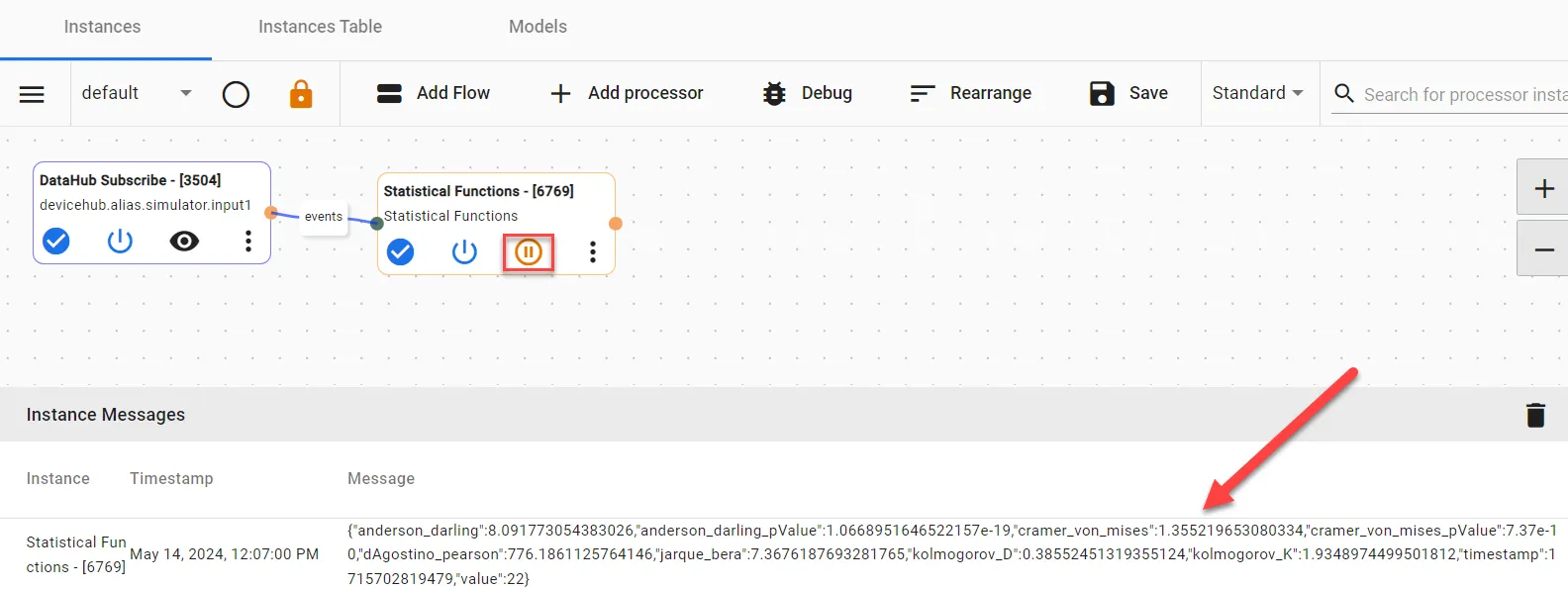The height and width of the screenshot is (589, 1568).
Task: Click the orange lock icon
Action: click(x=301, y=94)
